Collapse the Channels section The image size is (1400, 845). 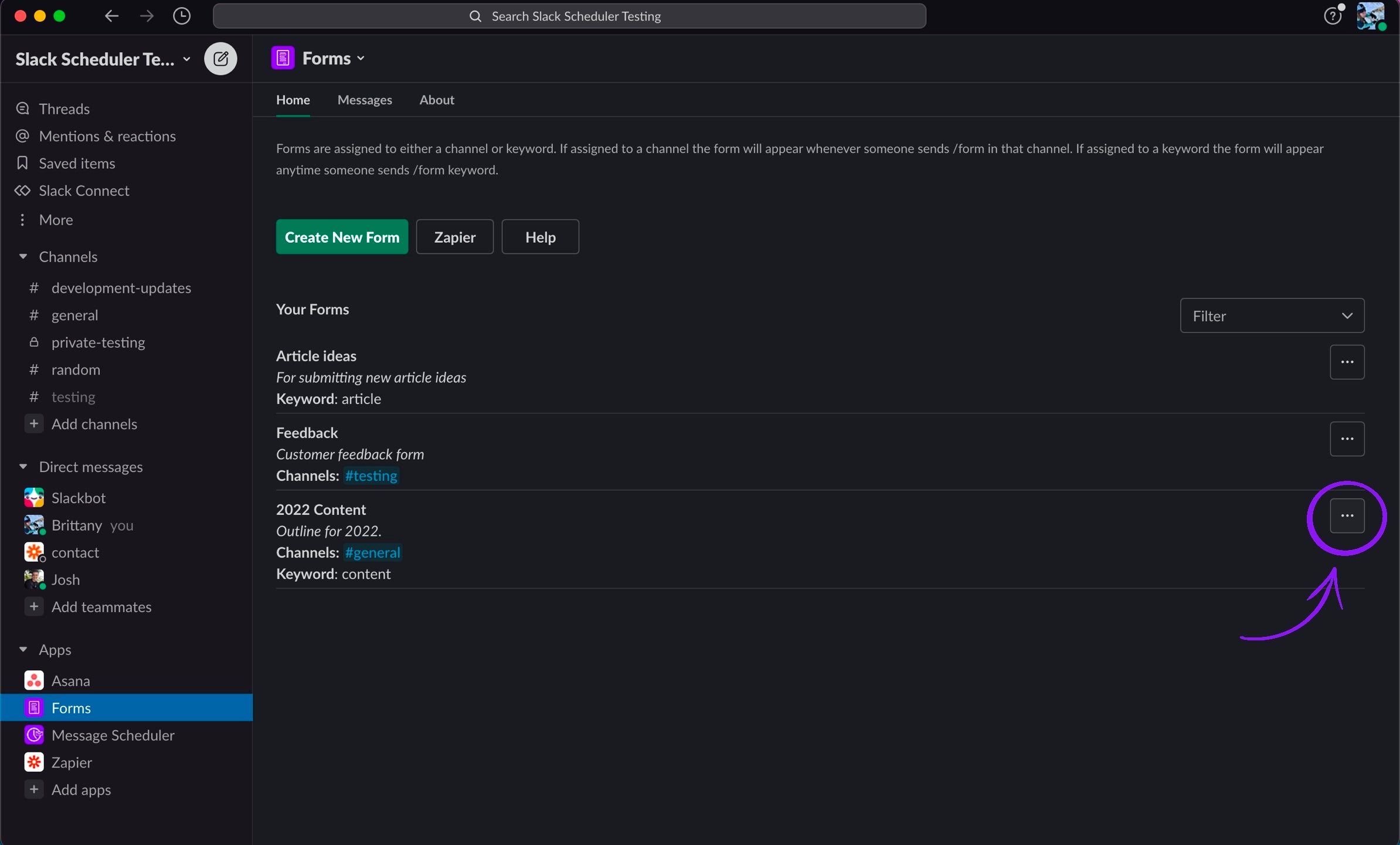coord(23,256)
